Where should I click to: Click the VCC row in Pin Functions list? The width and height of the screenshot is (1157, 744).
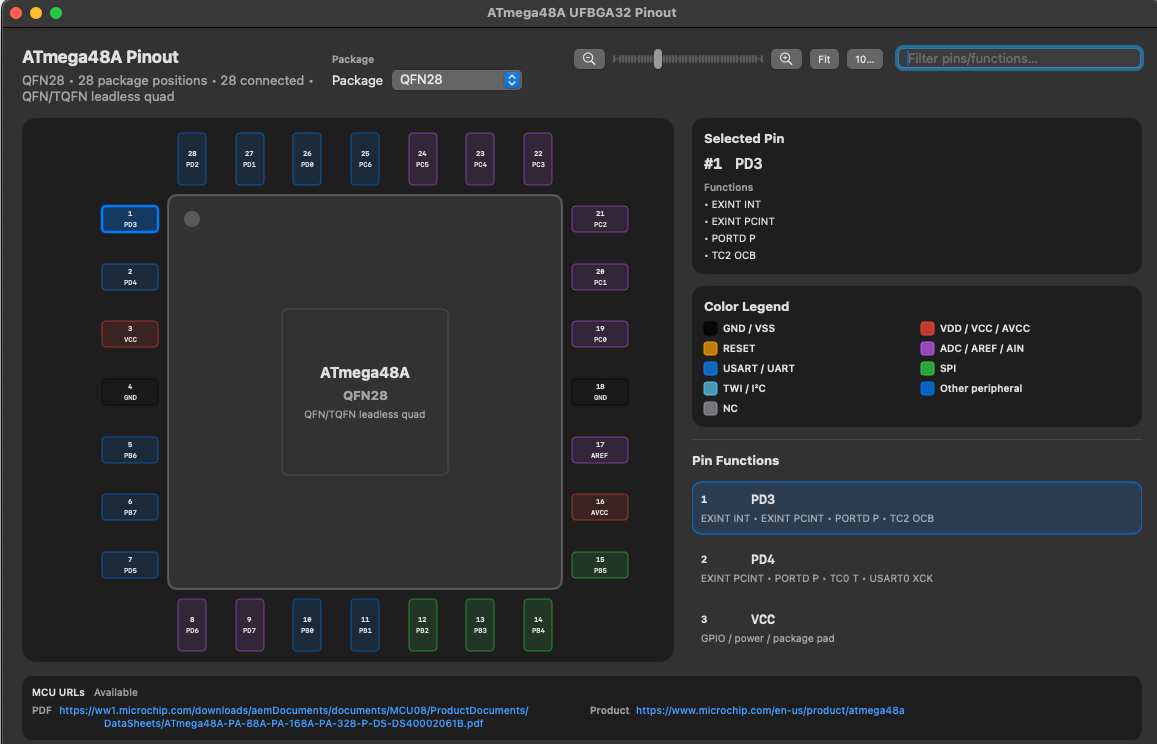916,628
